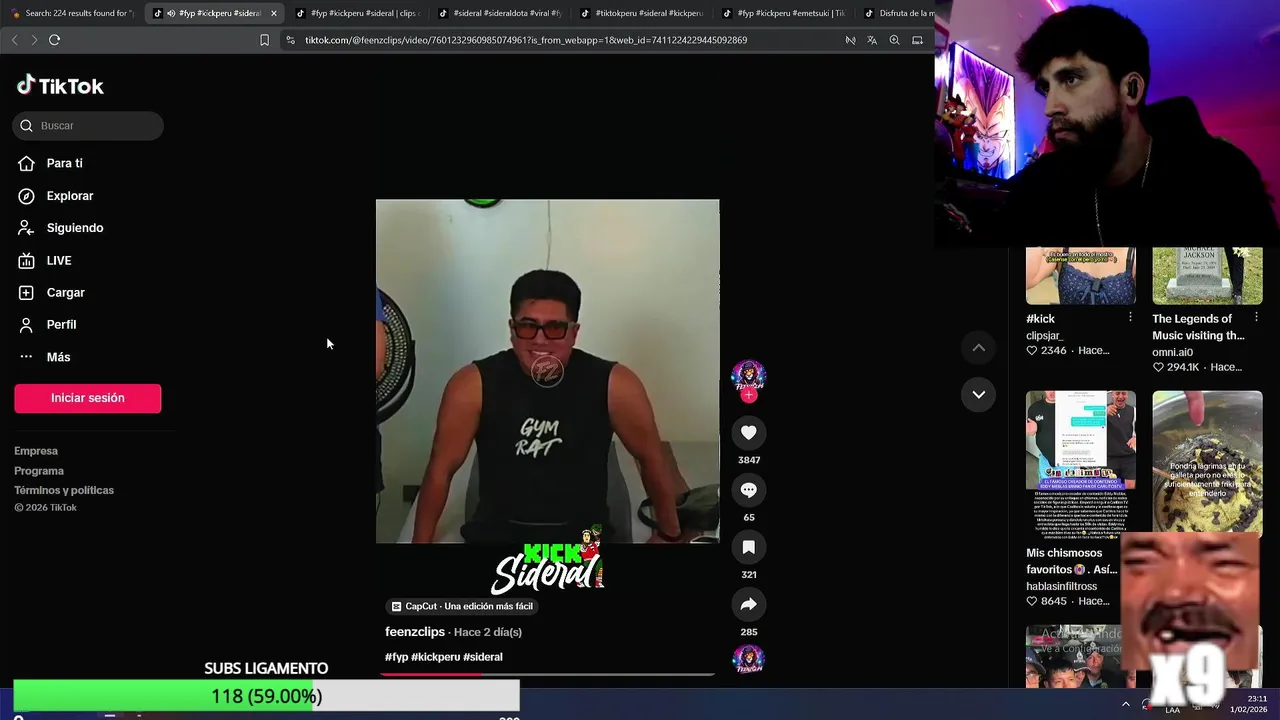Click the LAA language indicator in the taskbar
The width and height of the screenshot is (1280, 720).
1172,710
